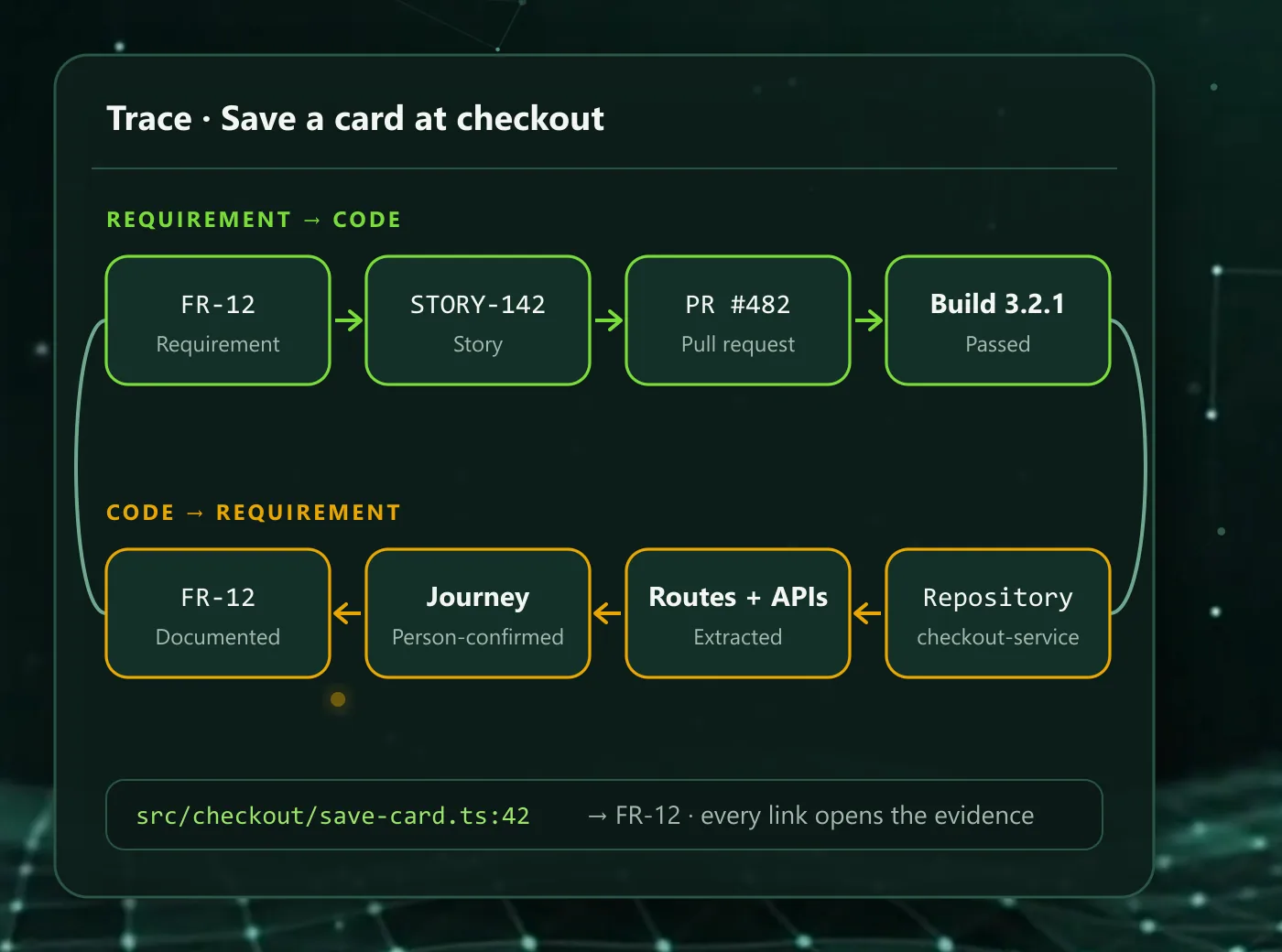Select the Routes + APIs Extracted card
Image resolution: width=1282 pixels, height=952 pixels.
click(x=738, y=613)
